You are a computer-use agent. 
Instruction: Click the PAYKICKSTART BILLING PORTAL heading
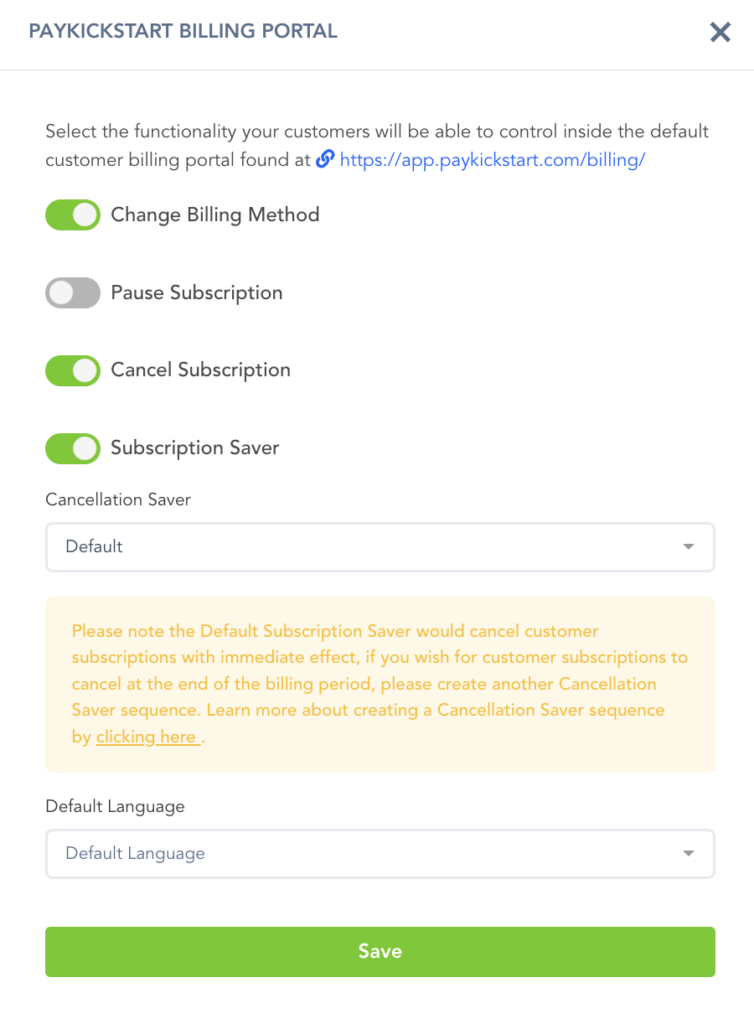(183, 31)
